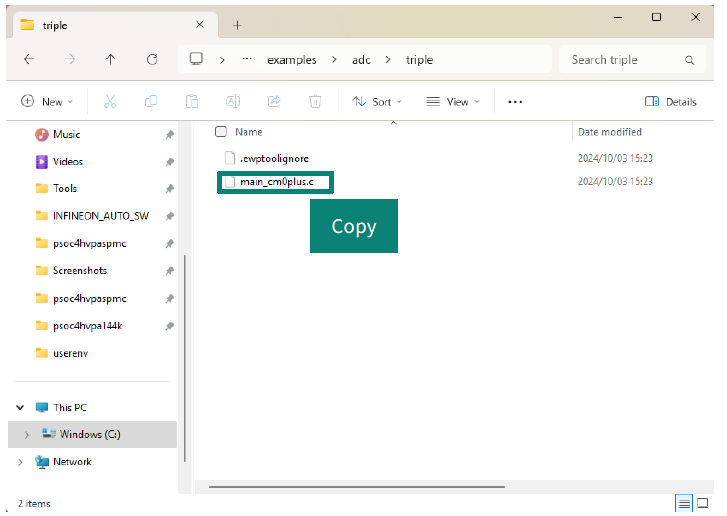Open the View dropdown
Image resolution: width=727 pixels, height=516 pixels.
tap(453, 102)
